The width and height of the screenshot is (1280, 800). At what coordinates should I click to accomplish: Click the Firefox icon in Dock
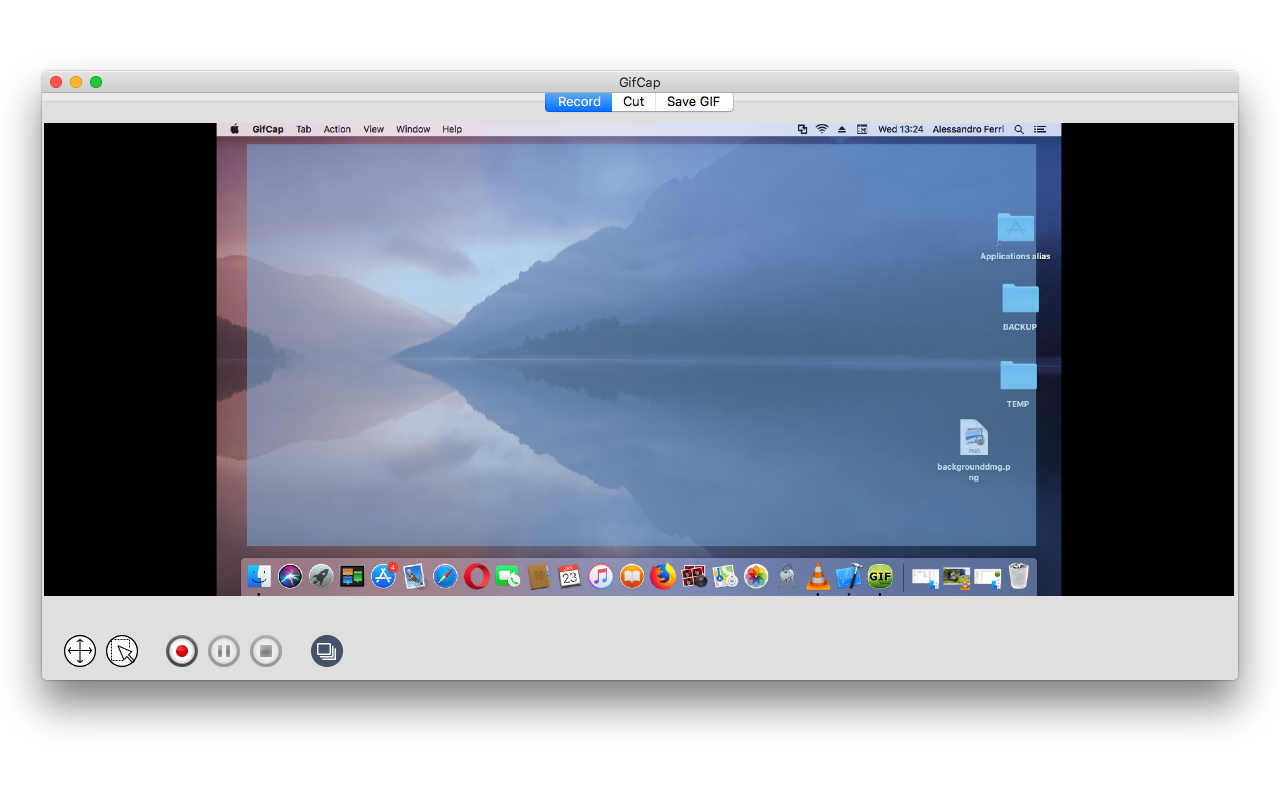tap(662, 576)
